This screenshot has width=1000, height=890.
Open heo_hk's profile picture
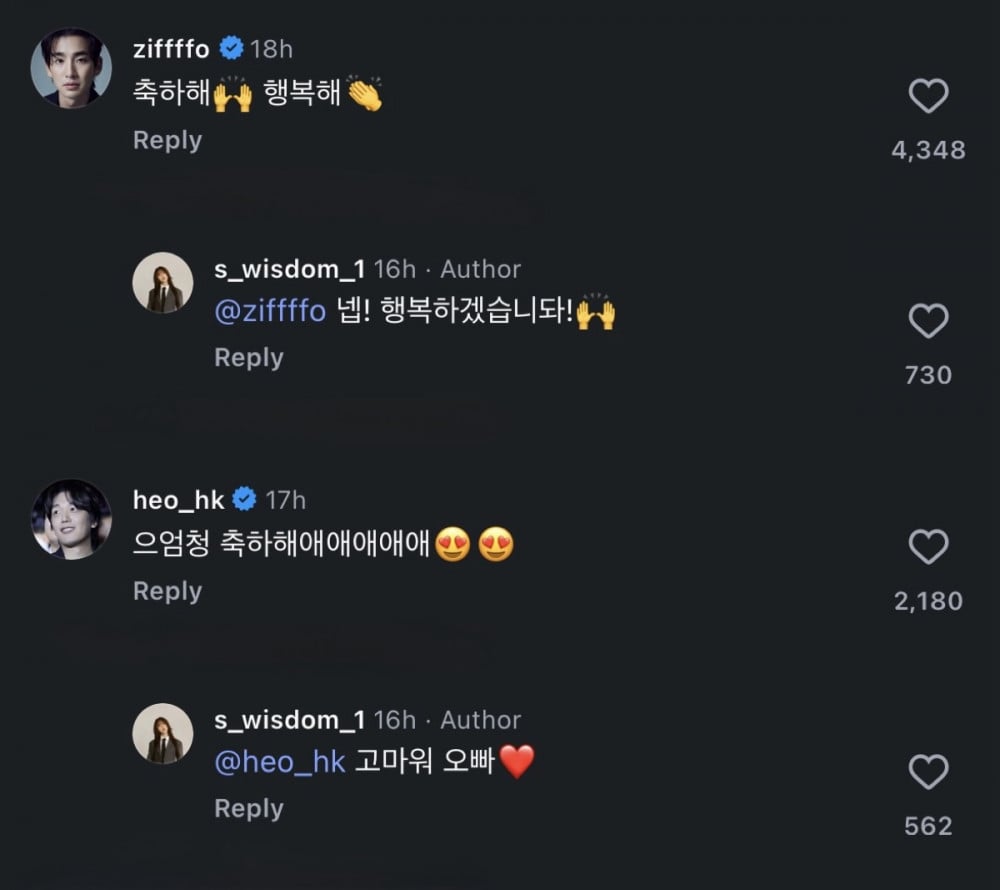pyautogui.click(x=71, y=518)
